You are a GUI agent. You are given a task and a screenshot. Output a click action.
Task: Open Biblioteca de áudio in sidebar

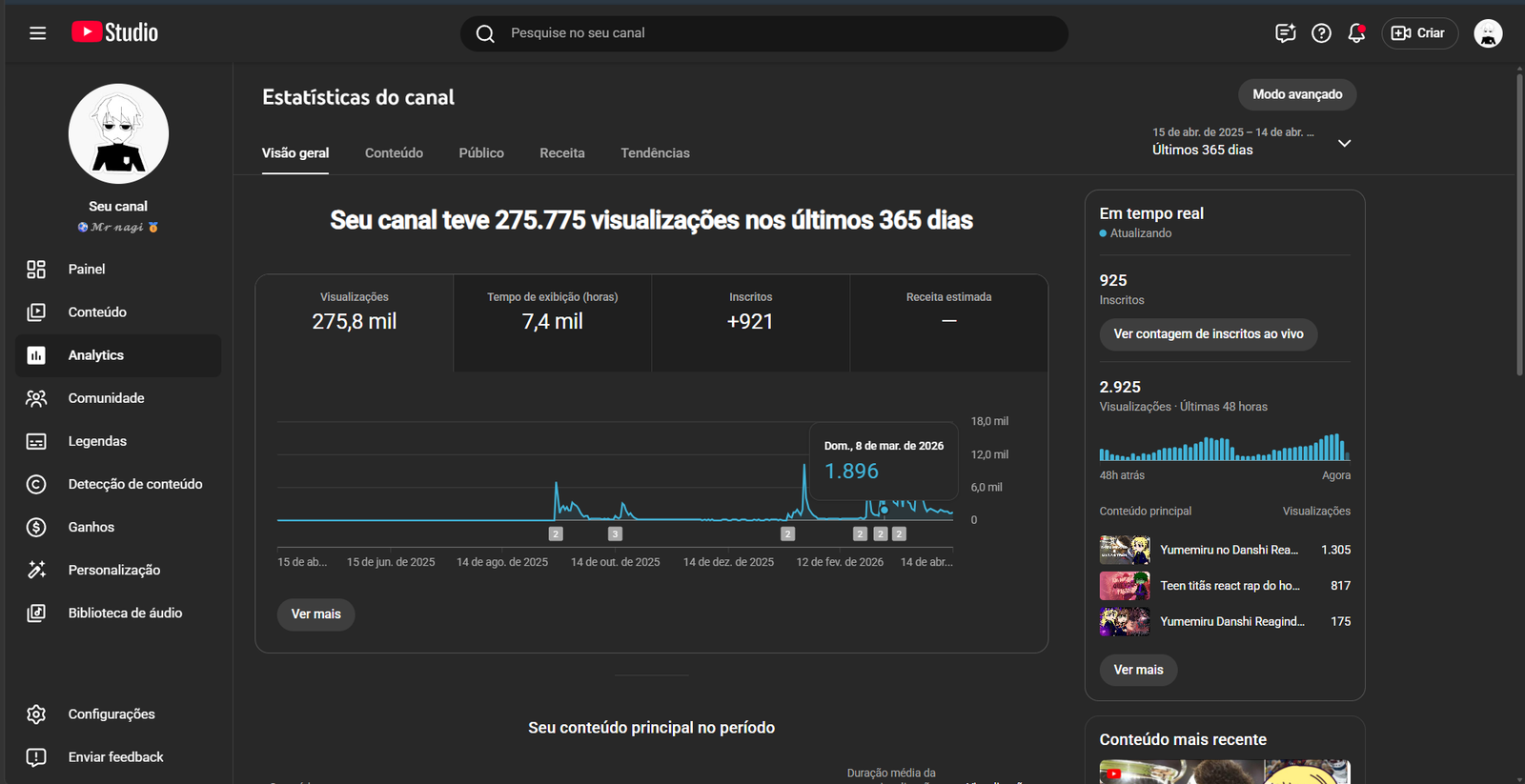(125, 613)
